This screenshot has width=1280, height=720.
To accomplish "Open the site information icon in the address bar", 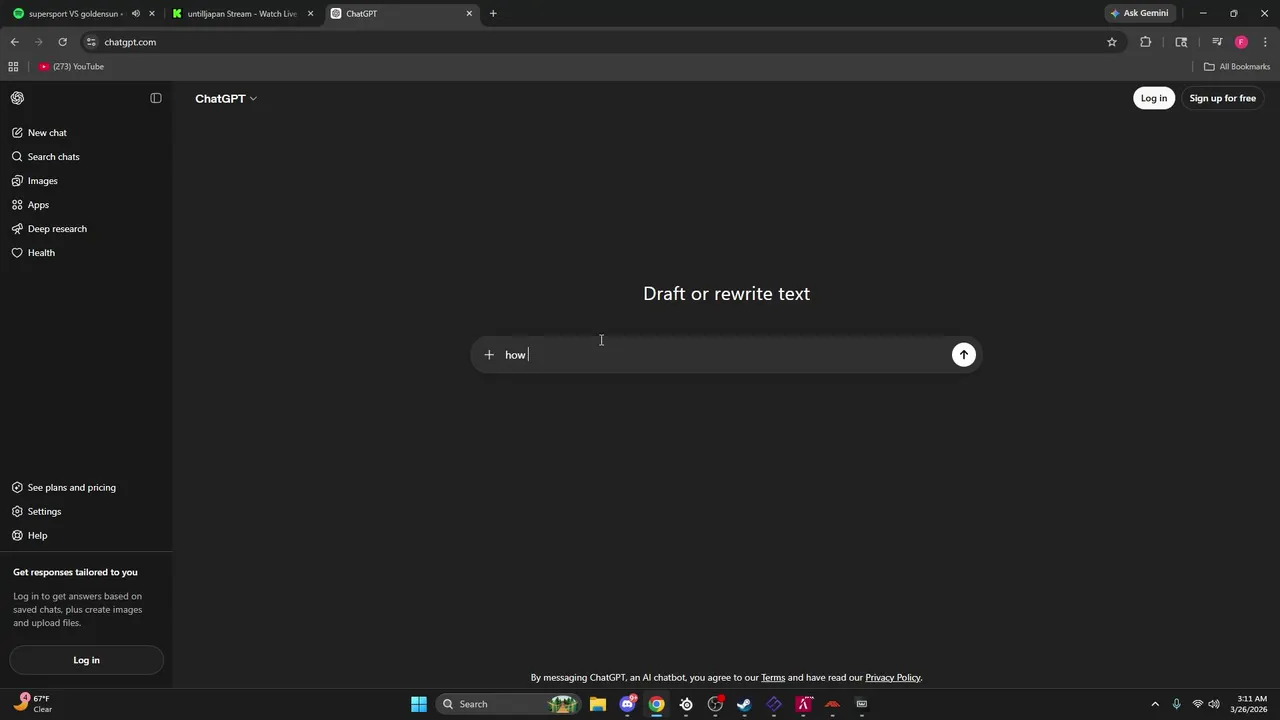I will [x=91, y=42].
